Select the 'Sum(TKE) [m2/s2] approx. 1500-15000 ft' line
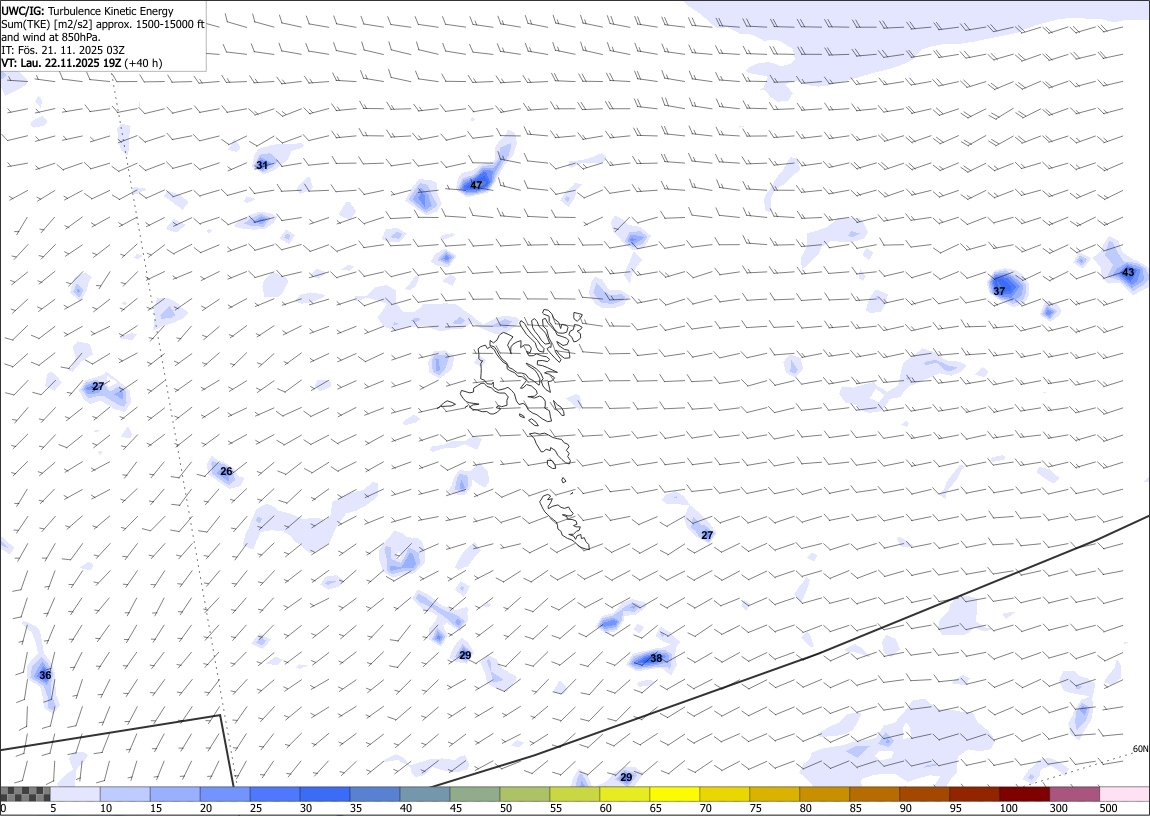Screen dimensions: 1150x816 click(x=103, y=24)
